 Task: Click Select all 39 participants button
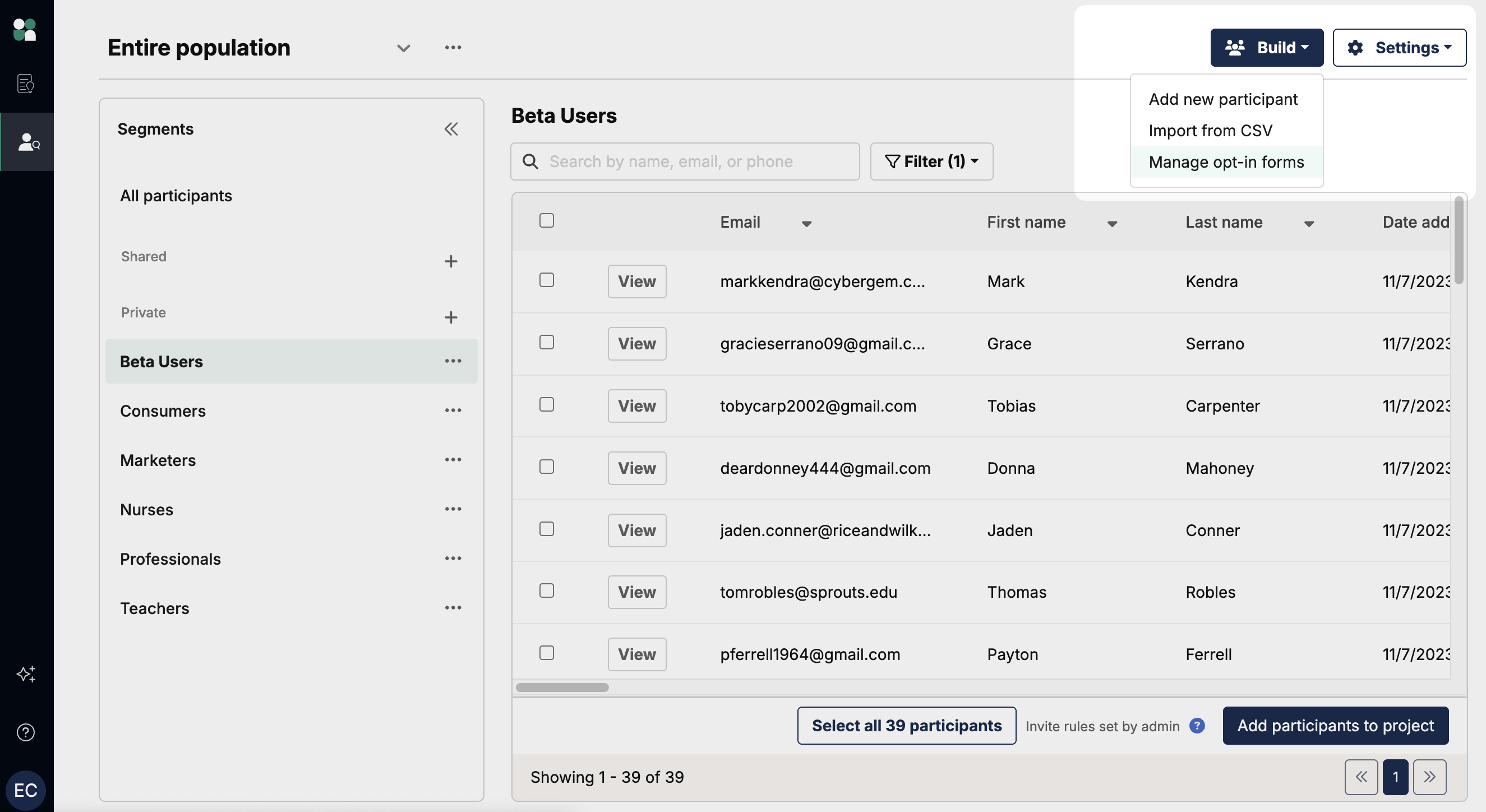(x=906, y=726)
